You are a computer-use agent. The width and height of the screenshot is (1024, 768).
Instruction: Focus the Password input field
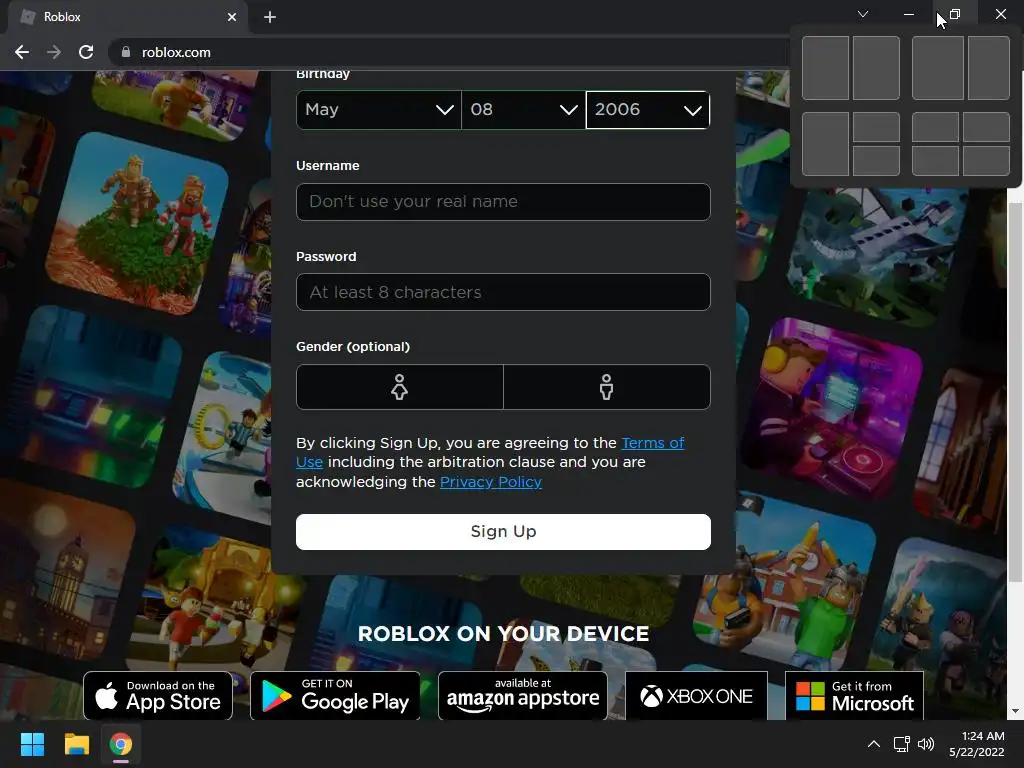tap(503, 292)
